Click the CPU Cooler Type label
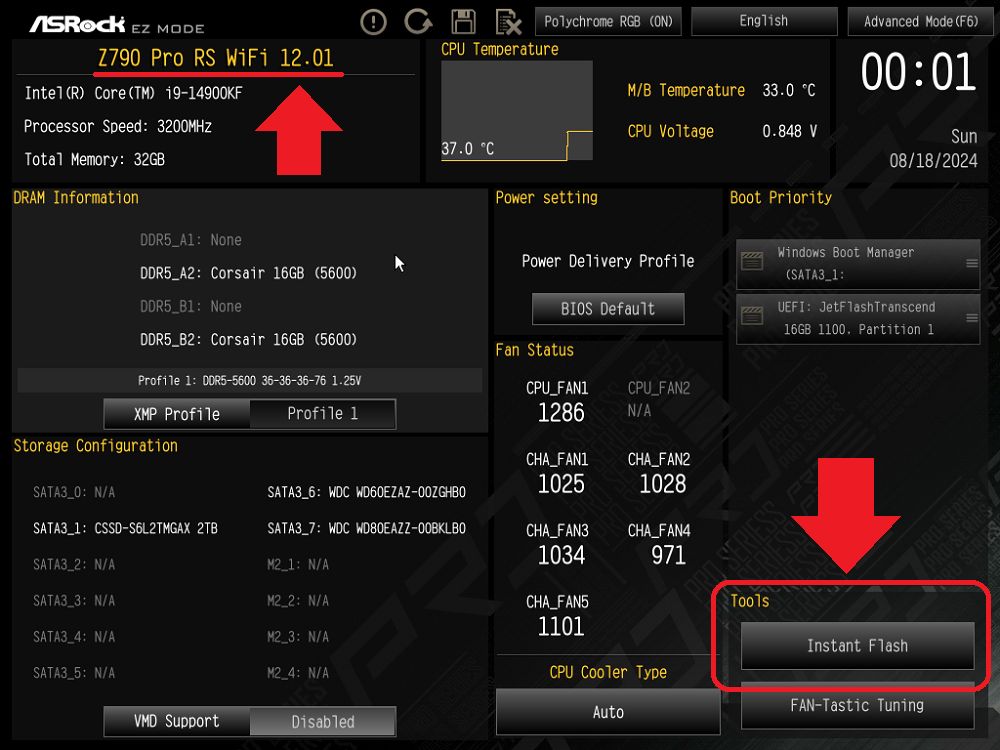 click(x=608, y=672)
